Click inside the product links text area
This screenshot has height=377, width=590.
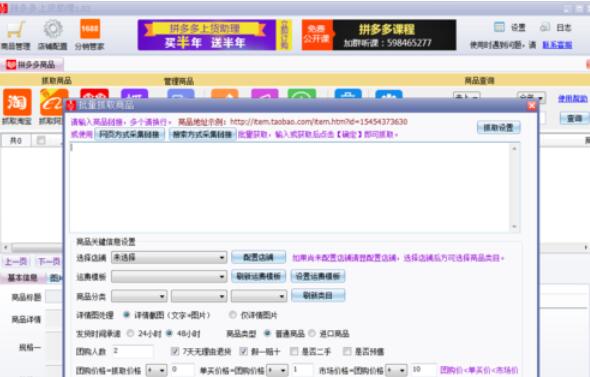[x=290, y=187]
